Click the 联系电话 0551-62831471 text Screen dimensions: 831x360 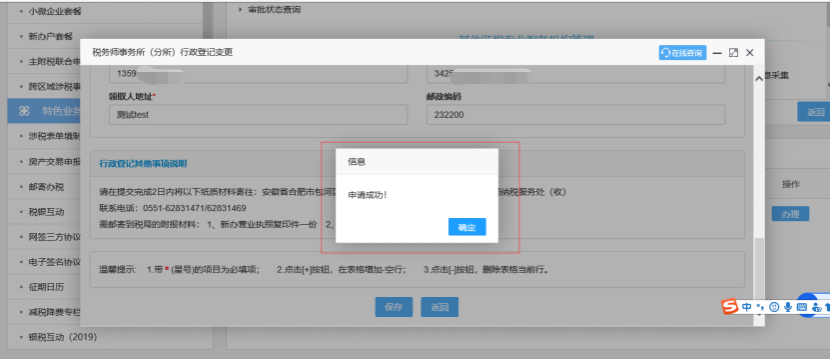(173, 208)
